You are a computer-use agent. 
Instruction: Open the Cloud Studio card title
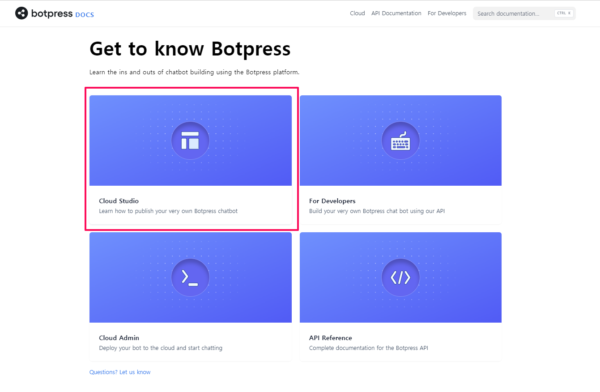click(x=119, y=201)
